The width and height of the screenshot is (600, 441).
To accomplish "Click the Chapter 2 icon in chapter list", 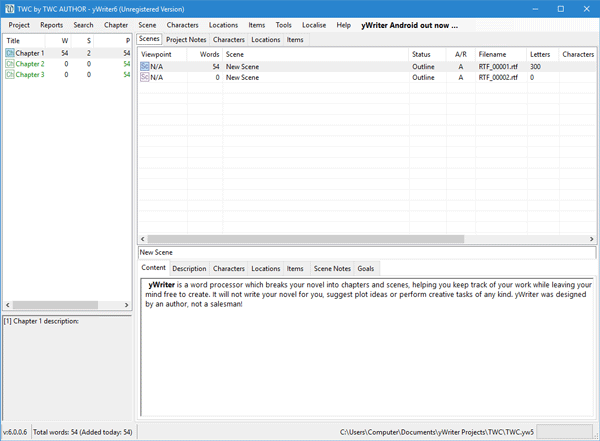I will tap(10, 64).
